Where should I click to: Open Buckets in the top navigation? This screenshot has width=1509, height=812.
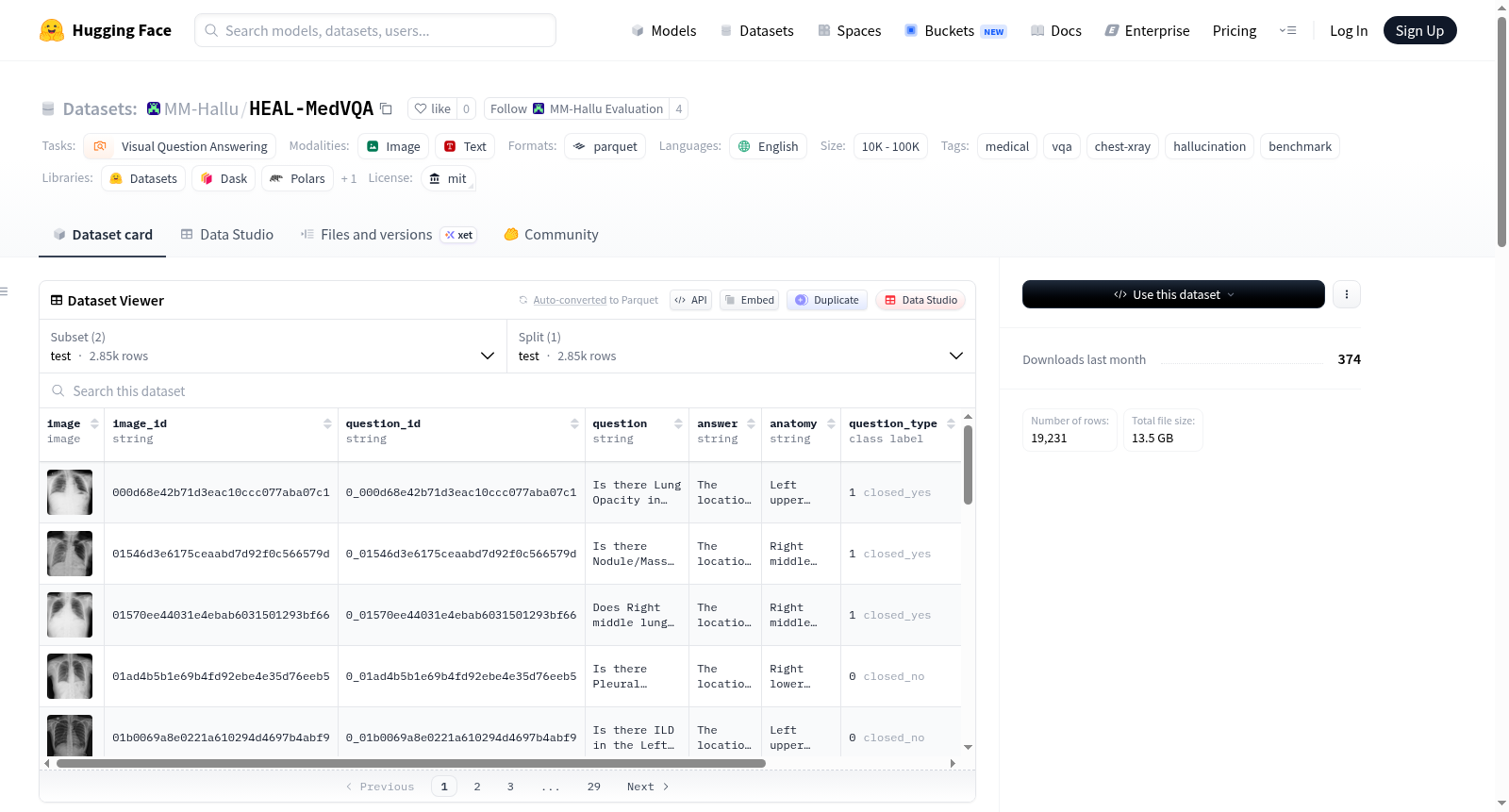click(955, 30)
